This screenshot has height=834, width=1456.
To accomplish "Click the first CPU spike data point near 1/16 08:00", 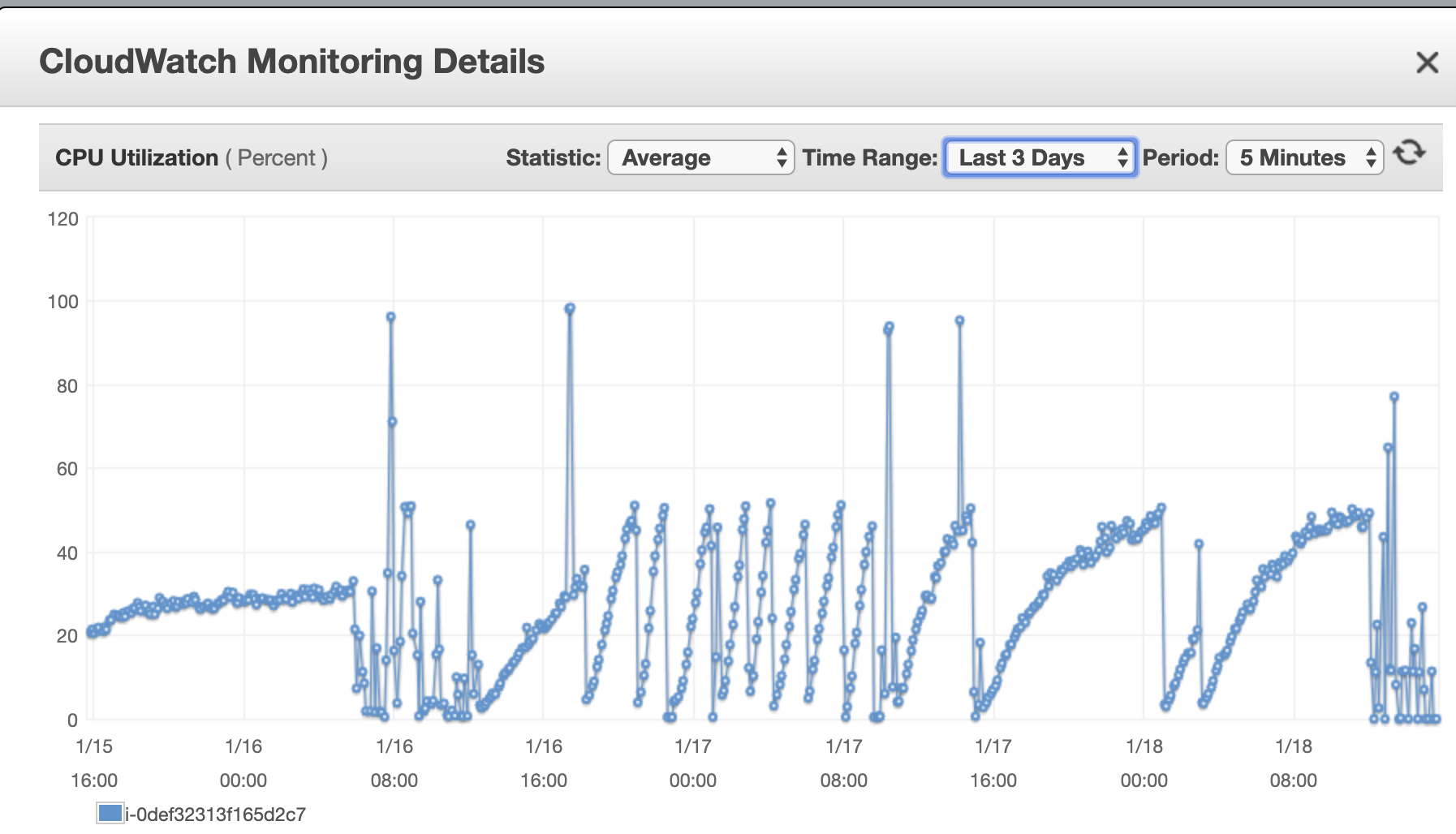I will click(390, 317).
